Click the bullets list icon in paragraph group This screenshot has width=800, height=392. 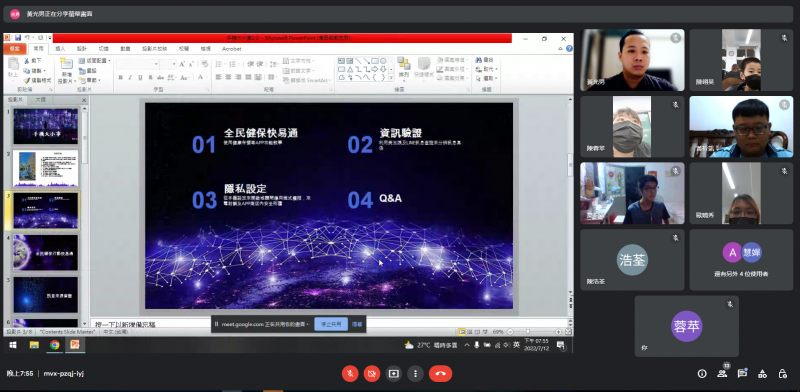click(219, 64)
